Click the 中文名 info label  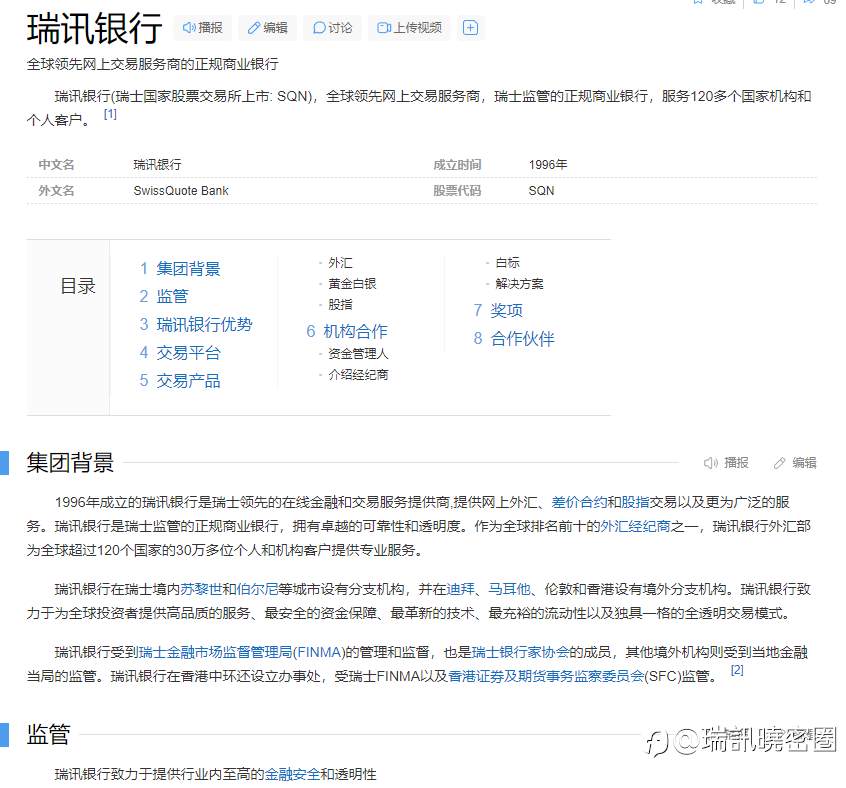[56, 165]
